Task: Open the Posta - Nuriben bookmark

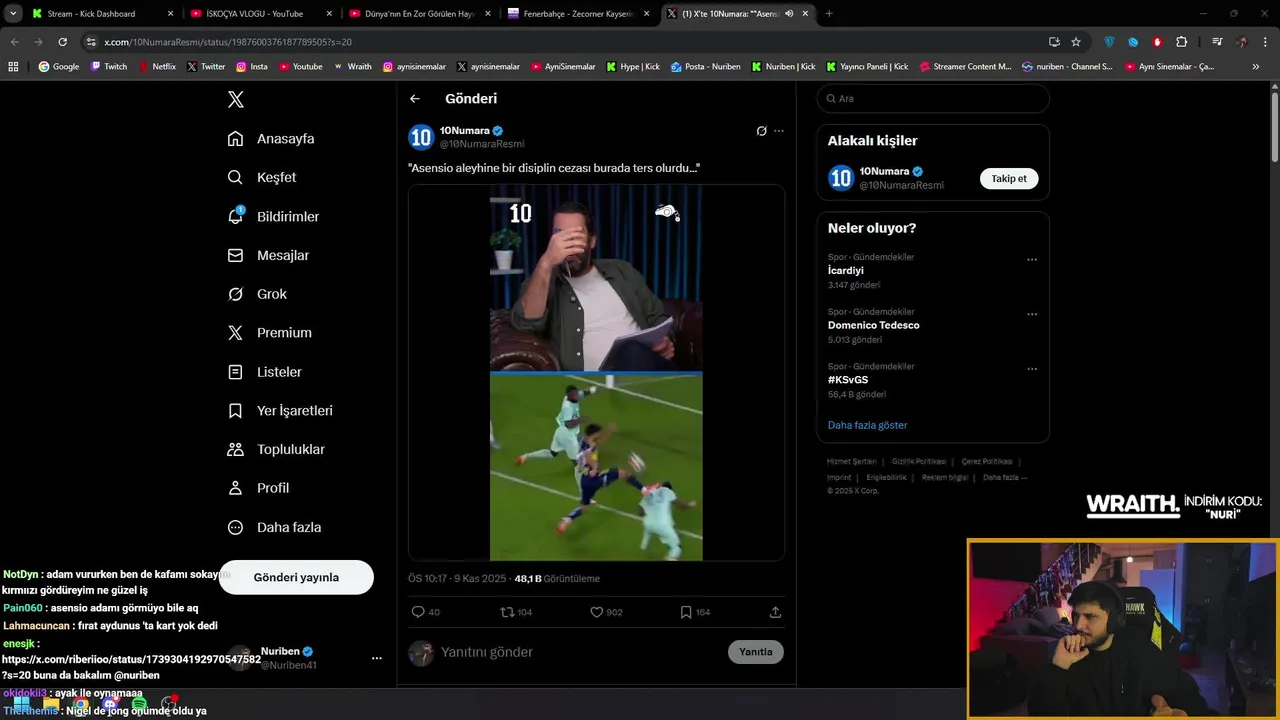Action: tap(706, 67)
